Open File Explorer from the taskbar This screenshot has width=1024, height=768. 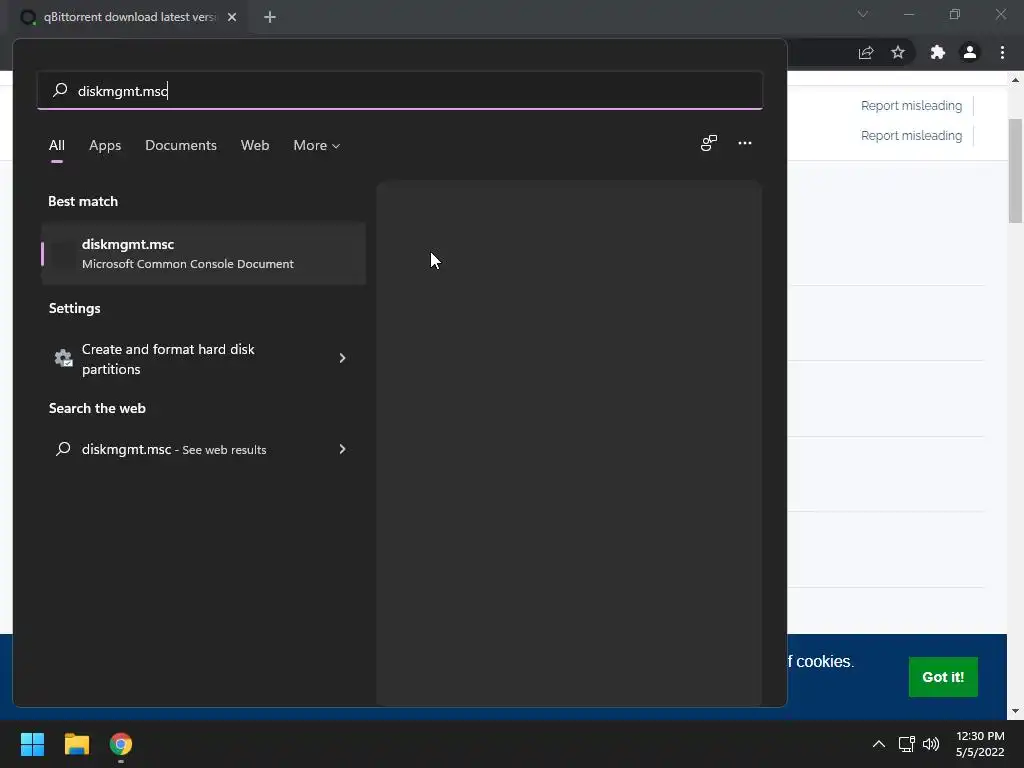76,744
